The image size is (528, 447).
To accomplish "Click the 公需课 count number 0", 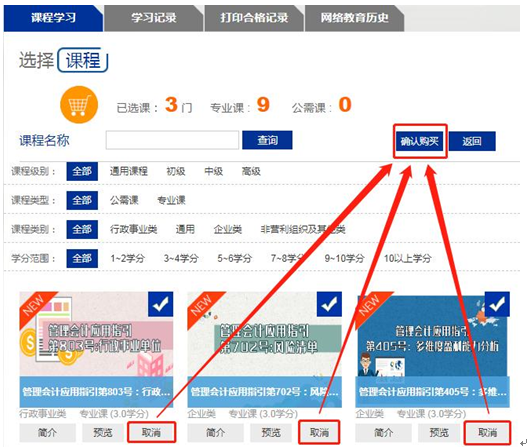I will (345, 105).
